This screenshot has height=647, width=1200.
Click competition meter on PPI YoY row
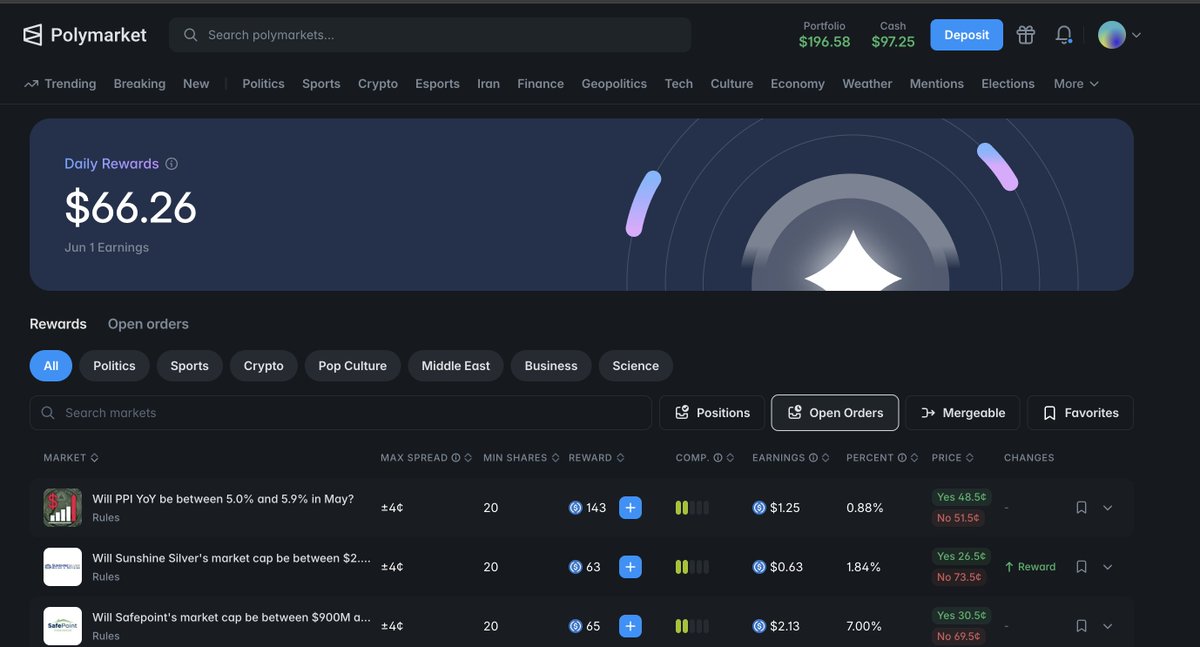[x=692, y=508]
